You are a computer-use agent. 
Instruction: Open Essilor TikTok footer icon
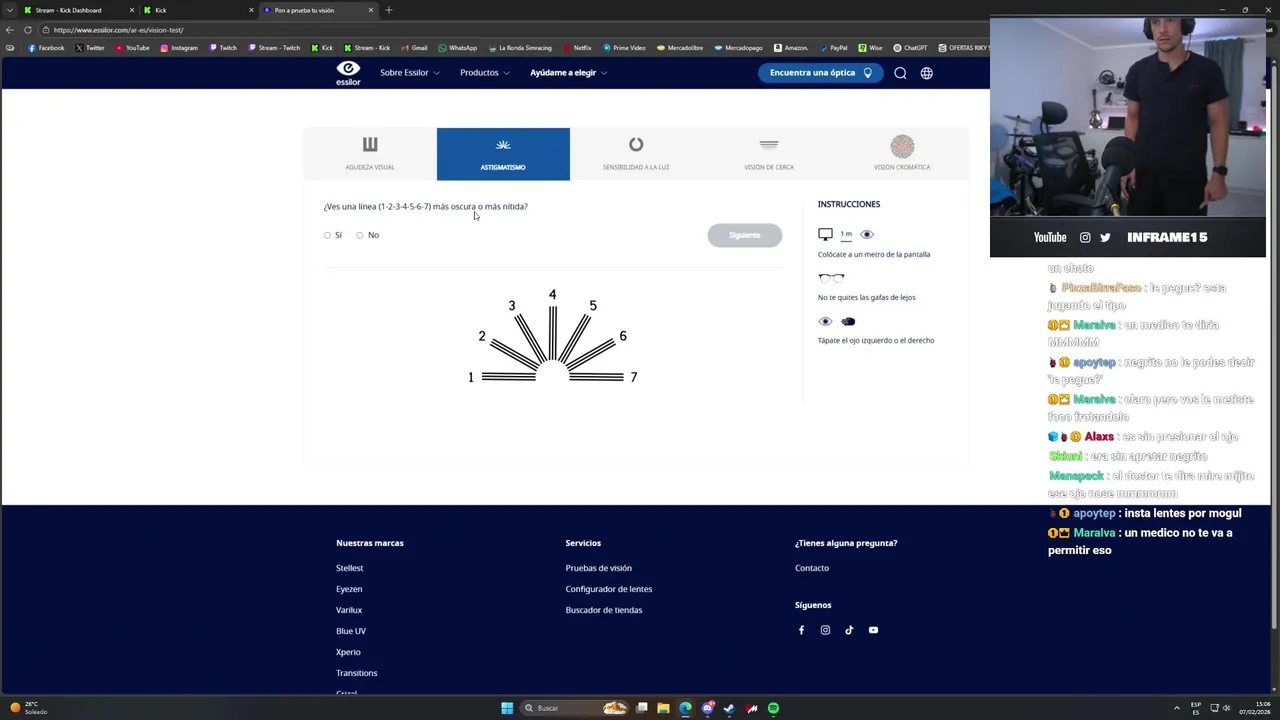849,630
